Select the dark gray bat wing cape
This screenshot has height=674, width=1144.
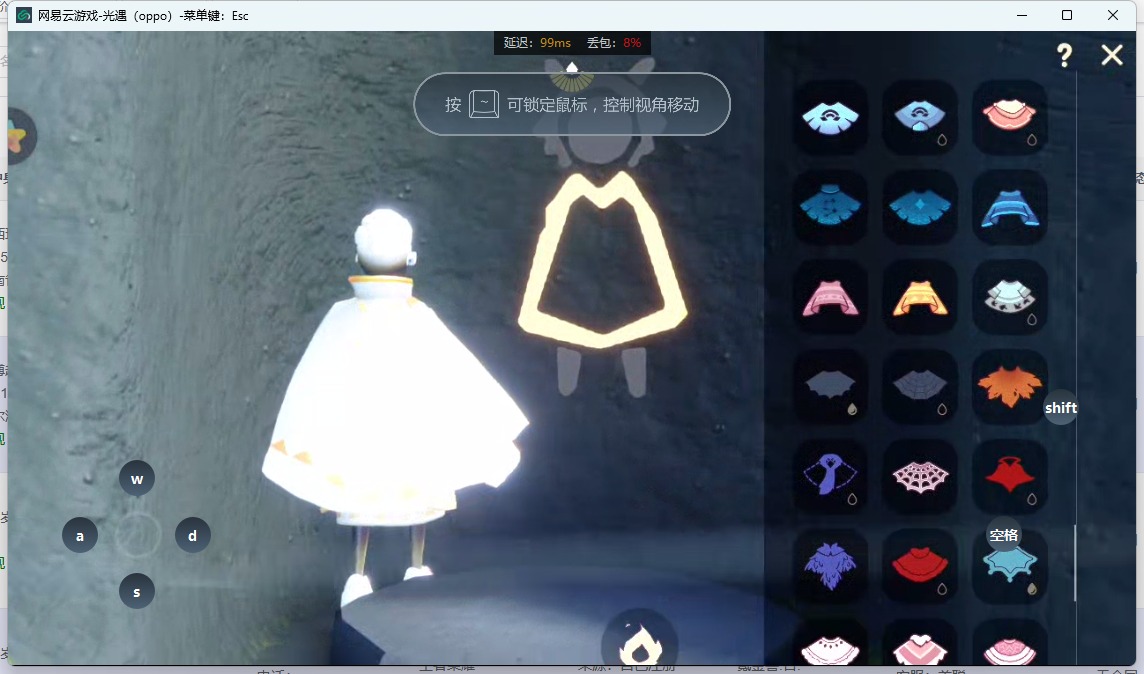(830, 387)
